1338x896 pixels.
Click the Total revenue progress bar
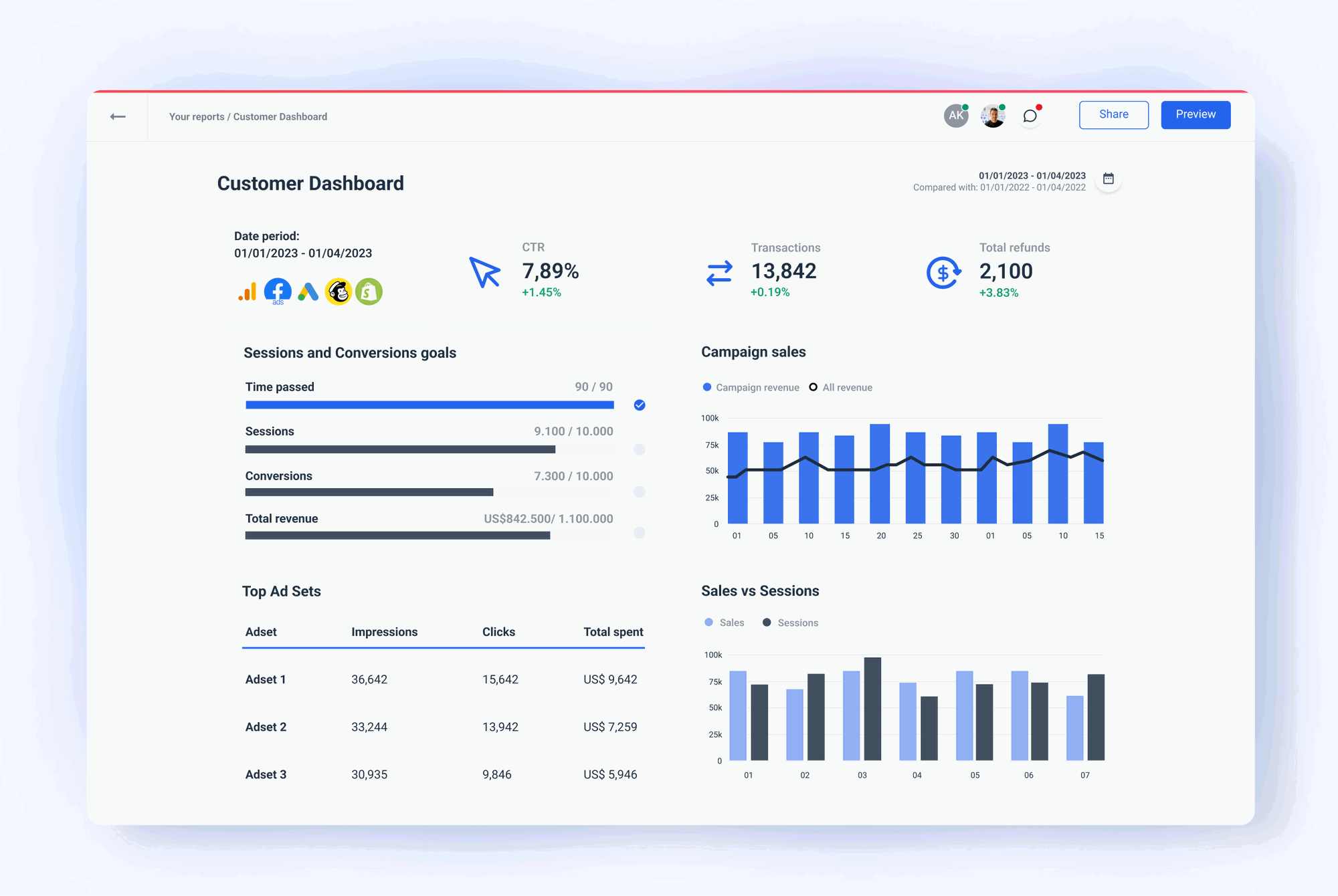pos(429,535)
